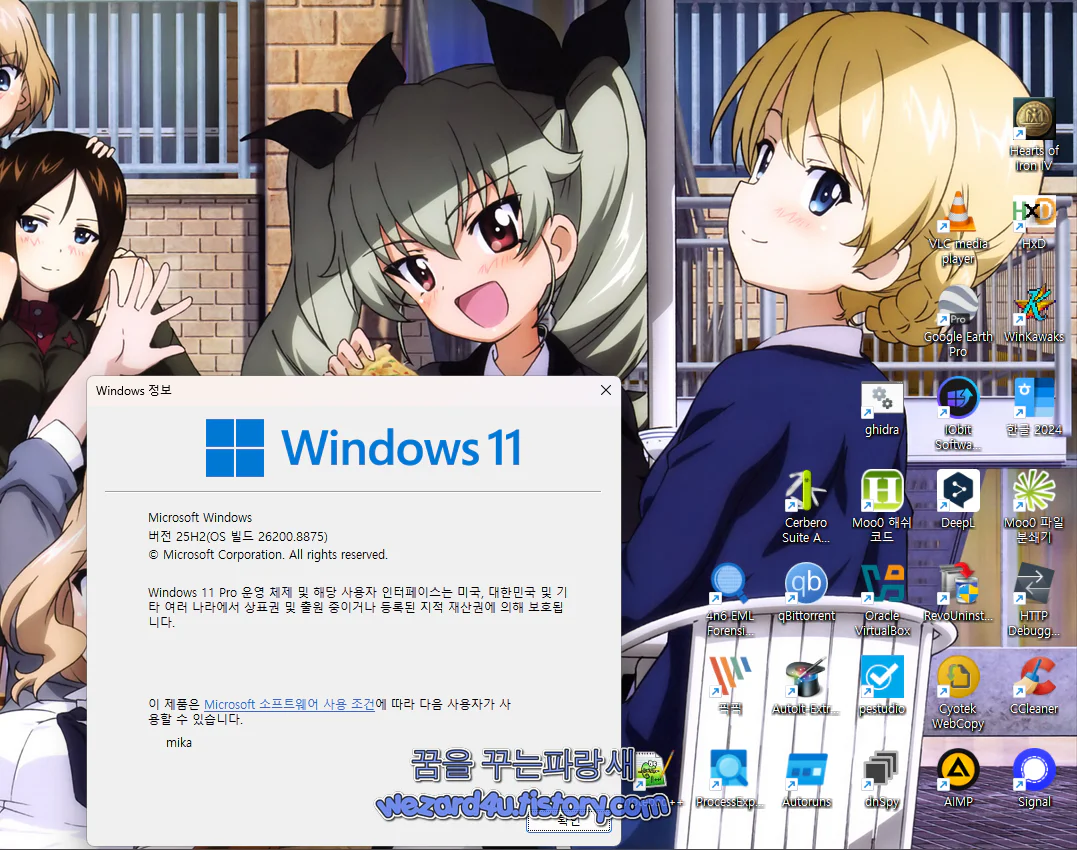Launch pestudio desktop icon
Image resolution: width=1077 pixels, height=850 pixels.
[x=882, y=685]
